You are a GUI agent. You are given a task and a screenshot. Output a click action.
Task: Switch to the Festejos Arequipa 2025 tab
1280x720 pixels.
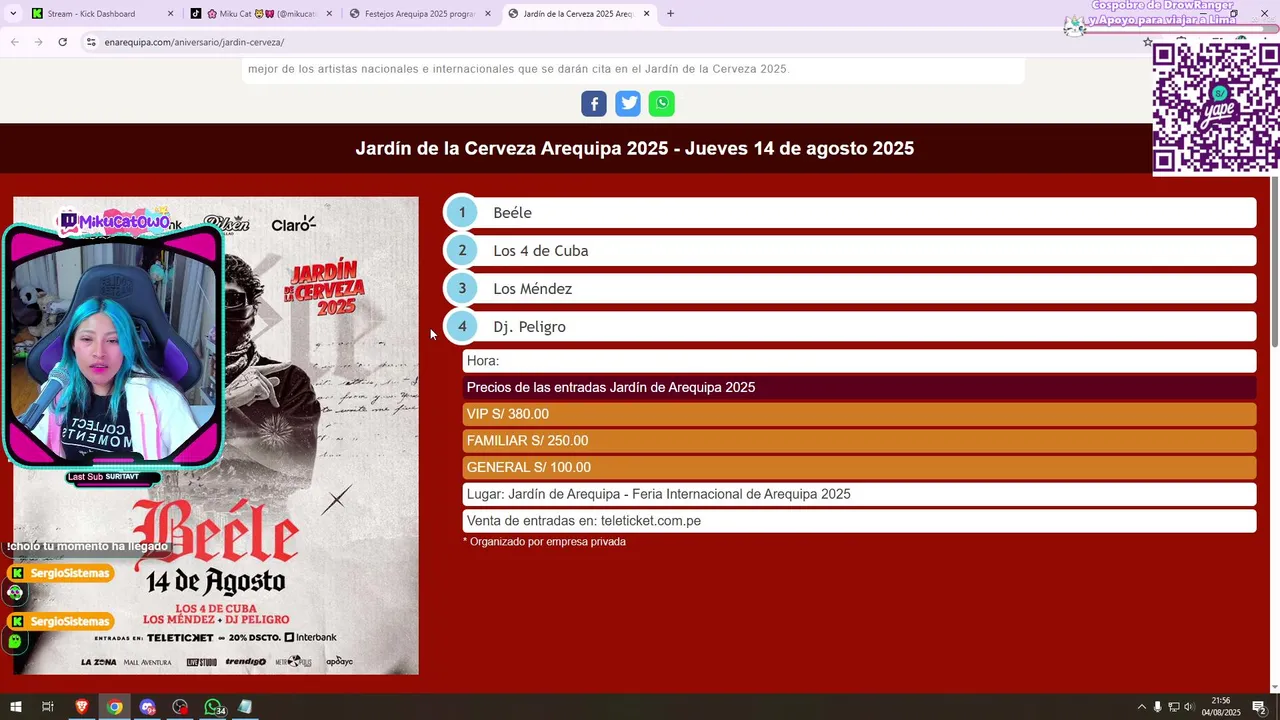pos(419,14)
